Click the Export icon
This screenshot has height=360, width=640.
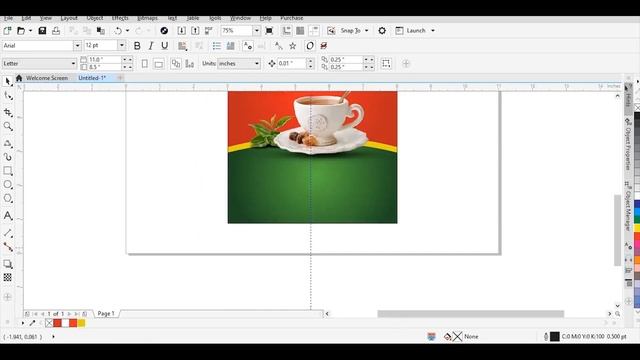[x=195, y=31]
